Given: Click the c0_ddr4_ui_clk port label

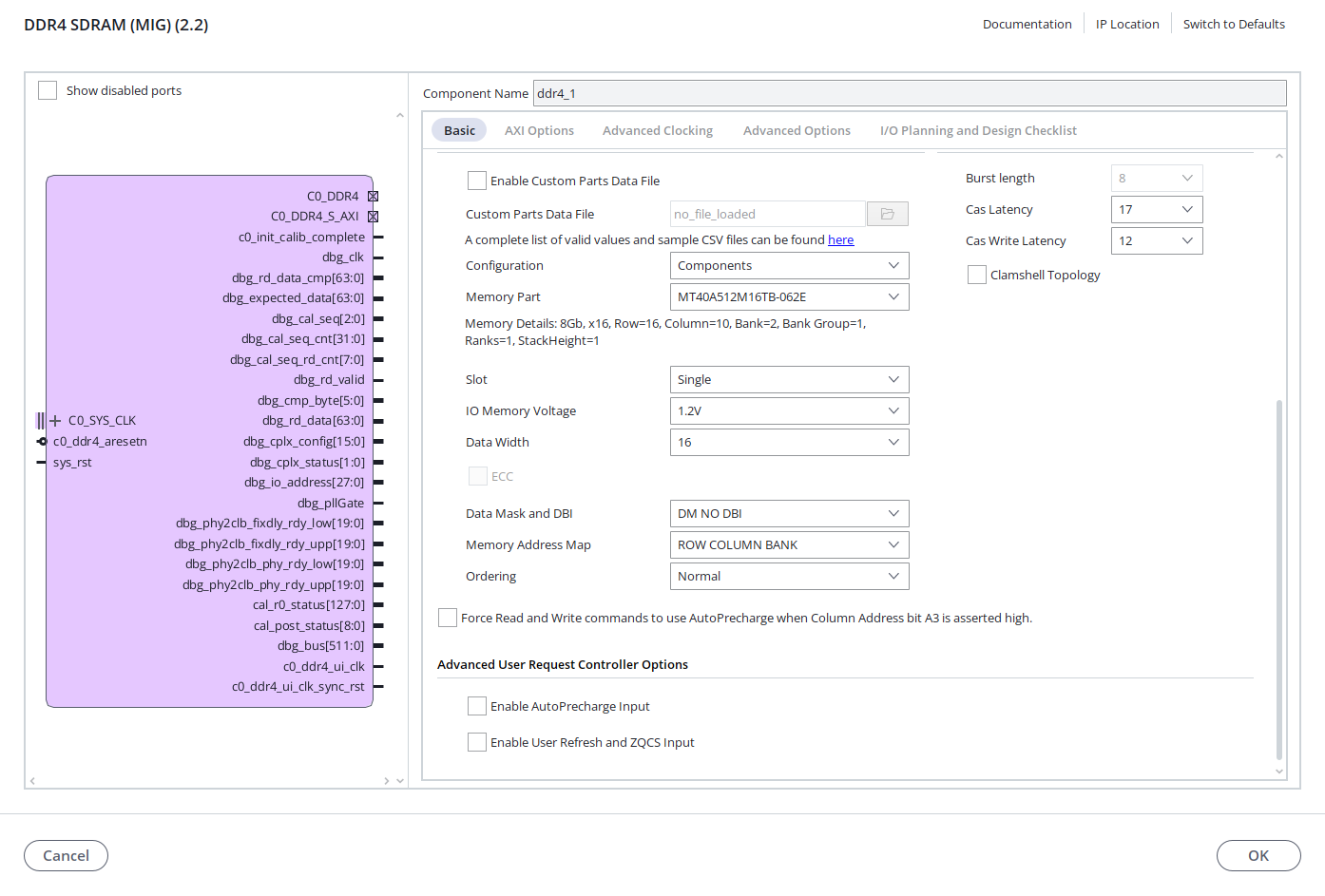Looking at the screenshot, I should click(324, 666).
